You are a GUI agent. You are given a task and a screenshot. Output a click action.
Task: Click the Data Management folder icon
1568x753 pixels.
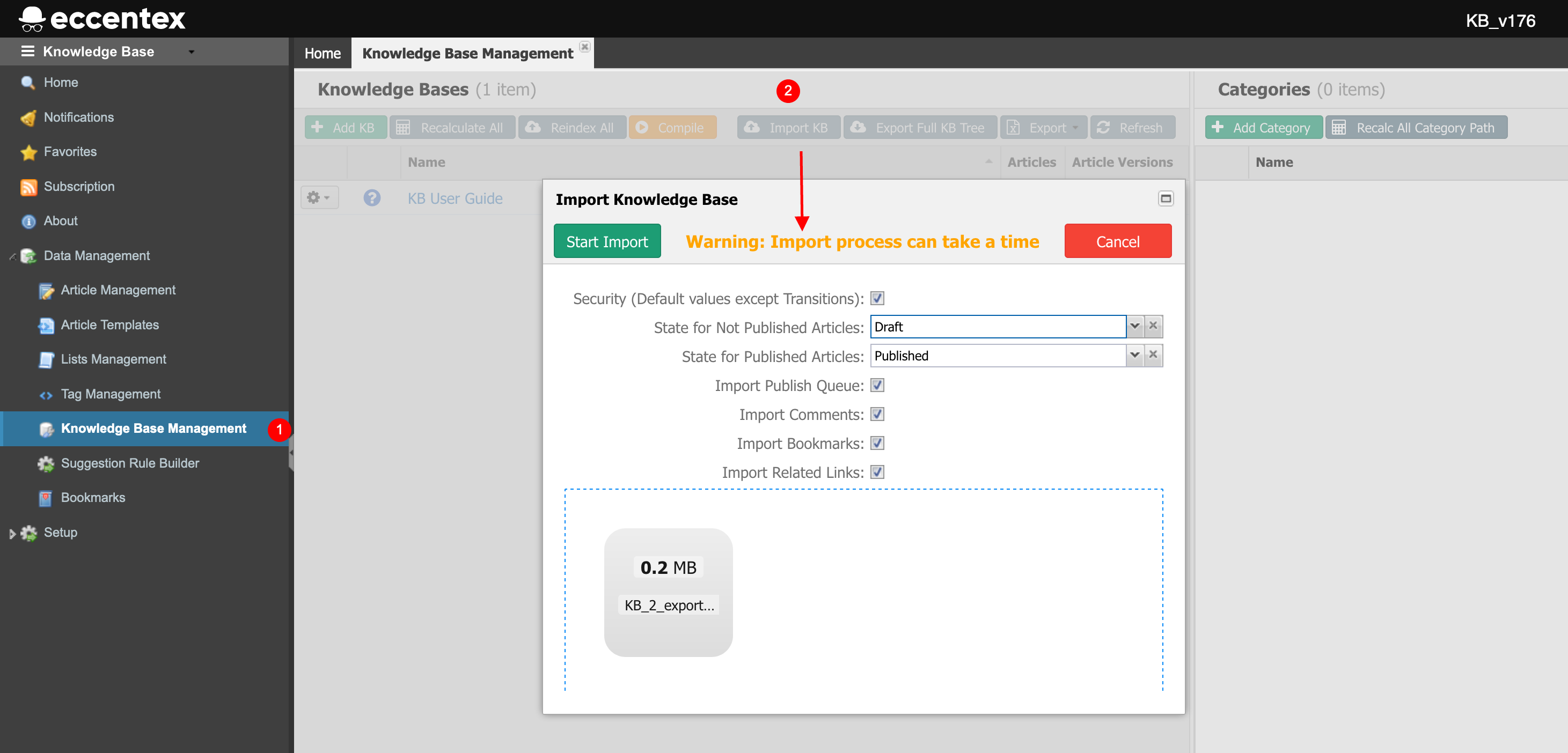coord(28,256)
